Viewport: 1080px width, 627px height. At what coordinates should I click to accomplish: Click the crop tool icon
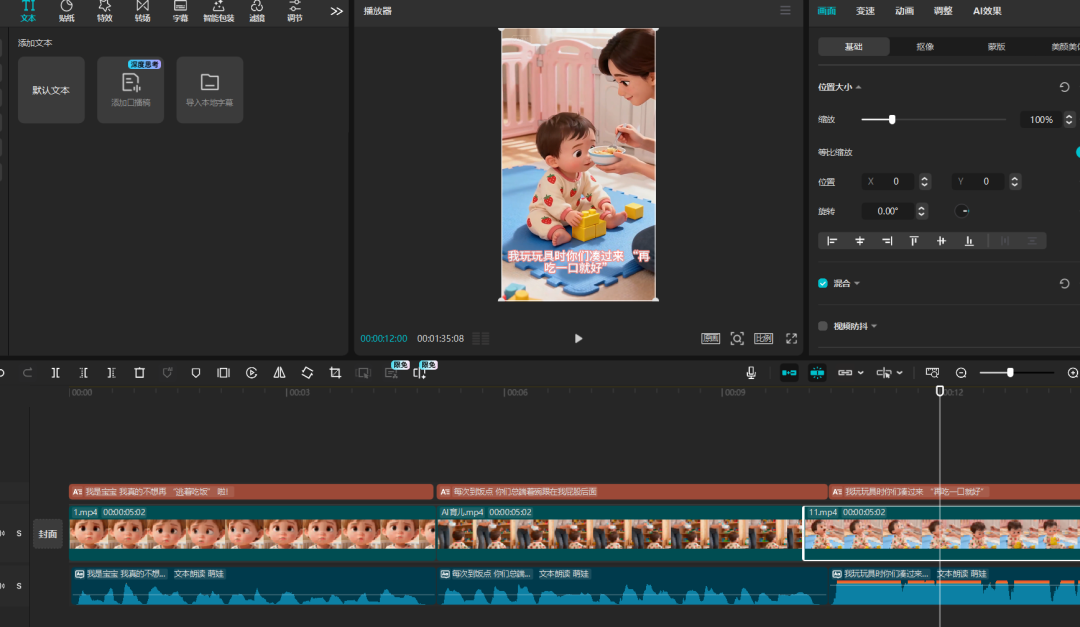[335, 373]
